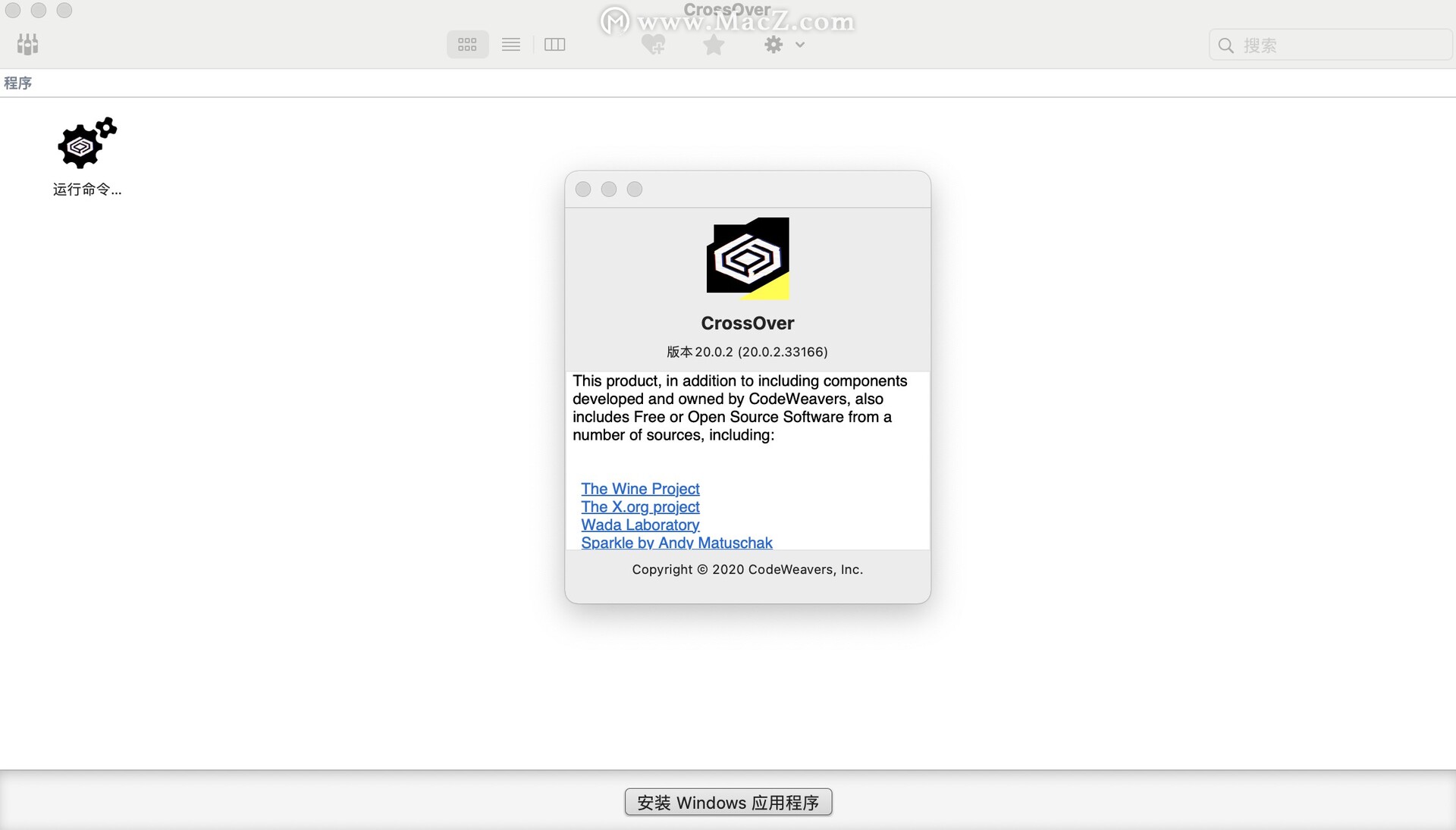The image size is (1456, 830).
Task: Minimize the About CrossOver dialog
Action: point(609,189)
